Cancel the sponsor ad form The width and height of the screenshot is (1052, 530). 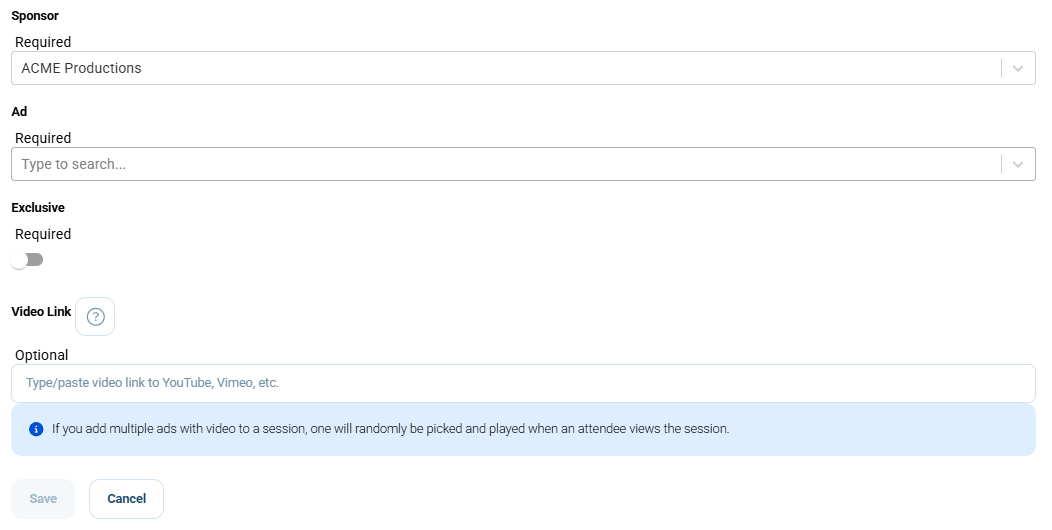pyautogui.click(x=127, y=499)
